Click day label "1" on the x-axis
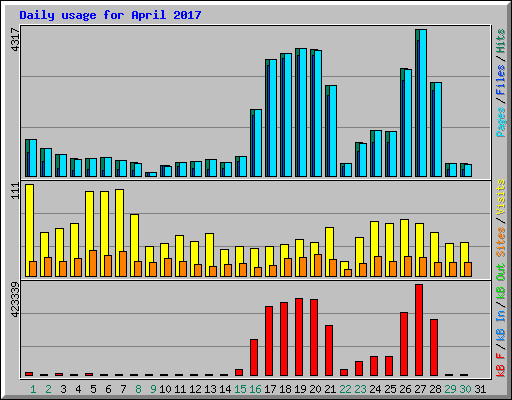The image size is (512, 400). (x=33, y=389)
